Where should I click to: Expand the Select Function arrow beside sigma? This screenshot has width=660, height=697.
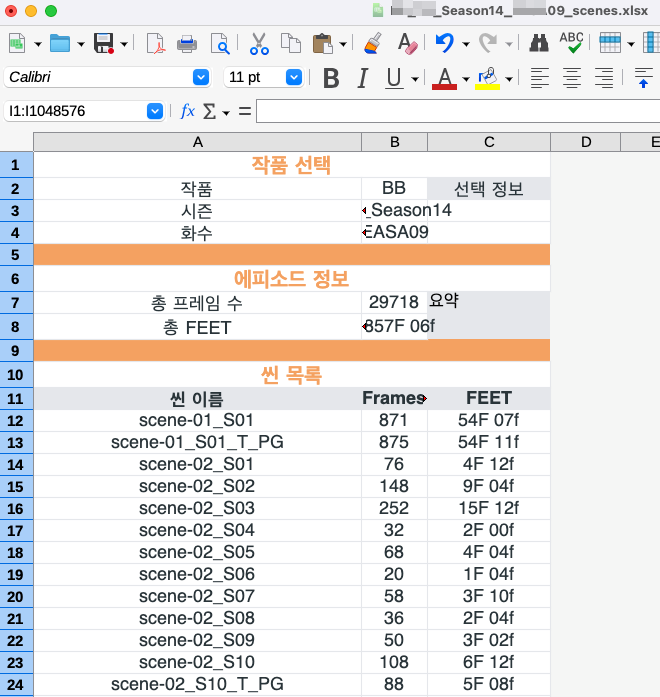click(226, 113)
